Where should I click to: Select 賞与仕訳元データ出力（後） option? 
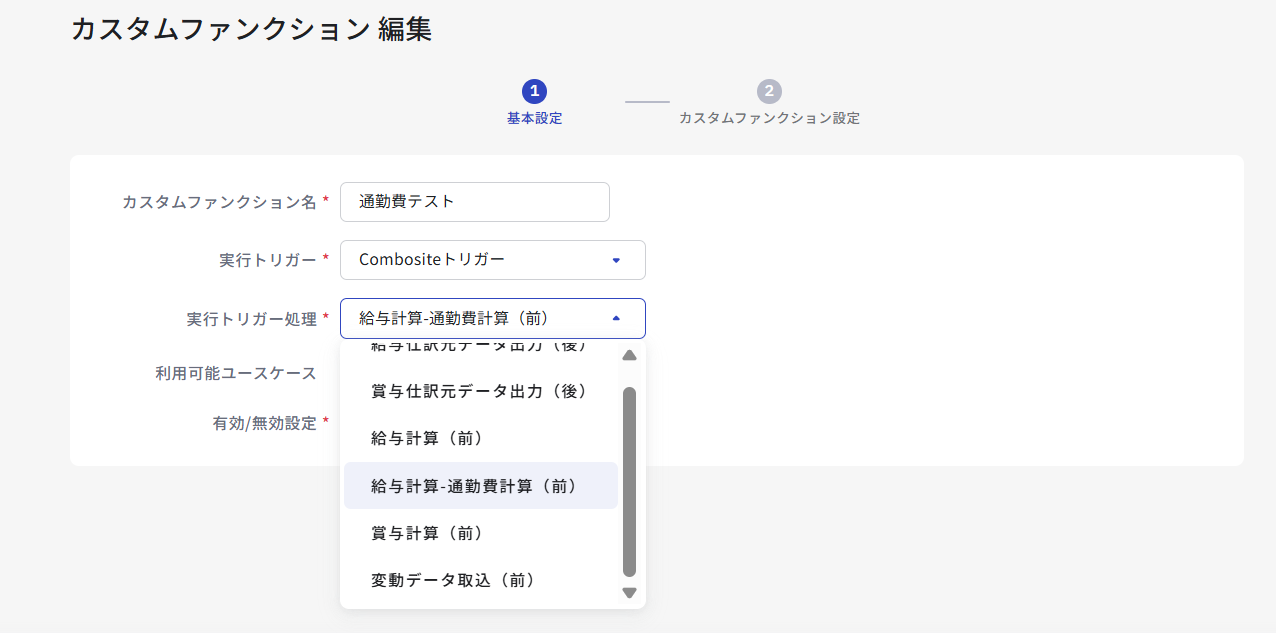(480, 391)
